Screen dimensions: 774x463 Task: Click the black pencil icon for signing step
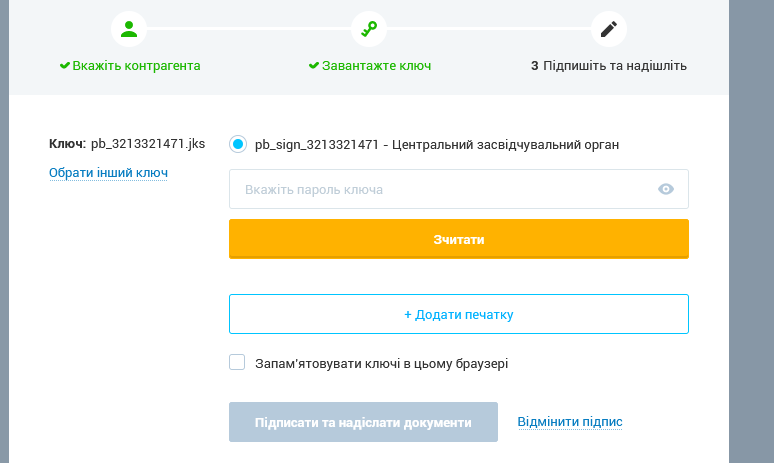[x=609, y=29]
